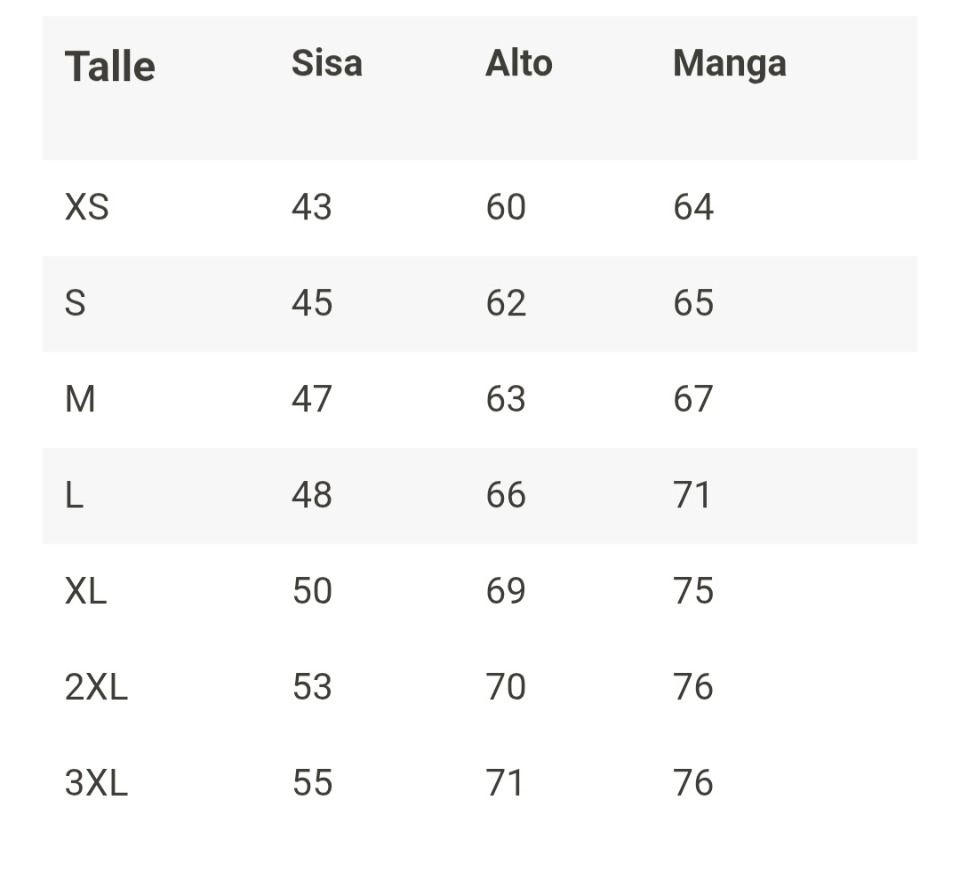This screenshot has width=960, height=872.
Task: Click the Alto column header
Action: pos(518,64)
